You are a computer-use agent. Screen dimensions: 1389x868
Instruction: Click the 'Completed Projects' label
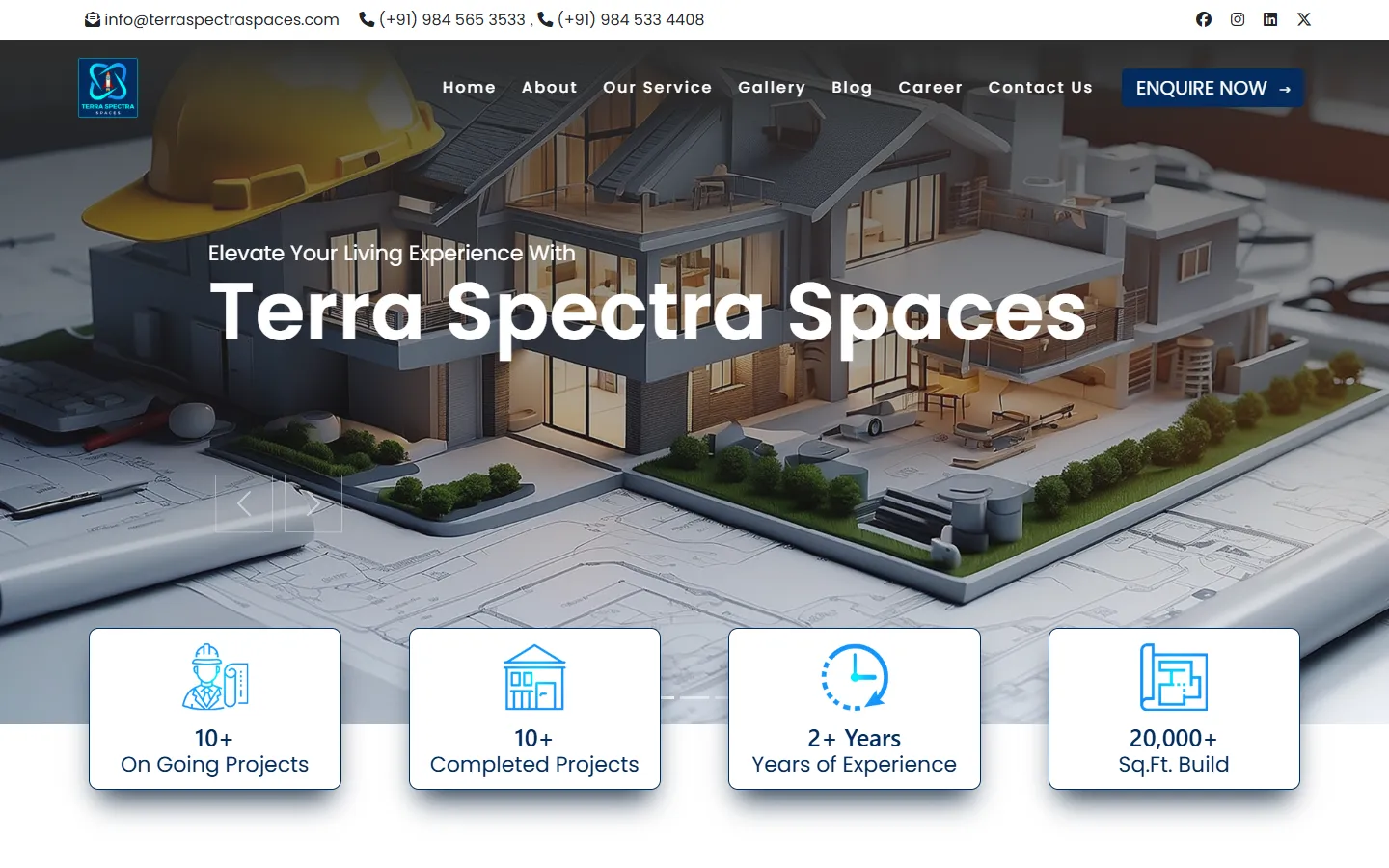(534, 764)
